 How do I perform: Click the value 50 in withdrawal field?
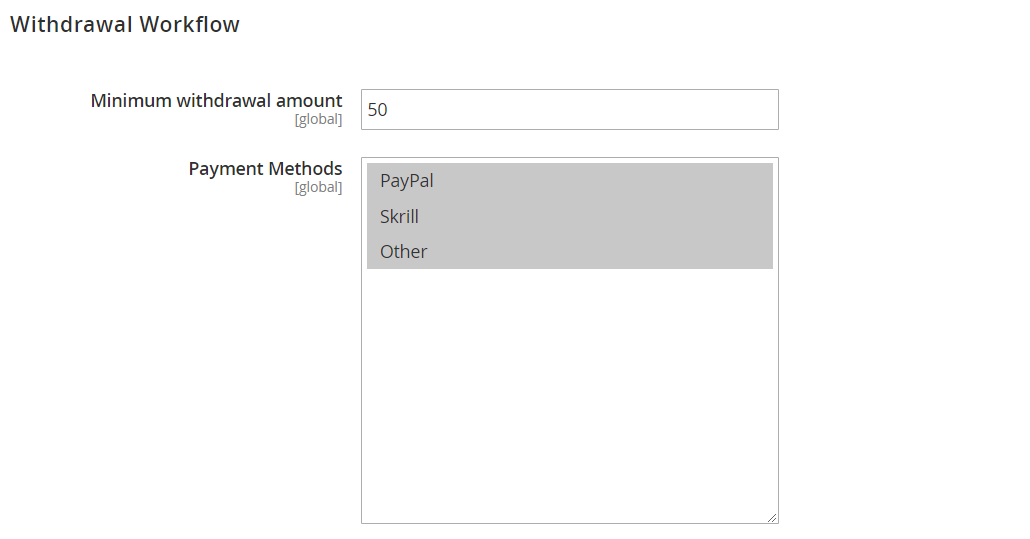(x=378, y=110)
